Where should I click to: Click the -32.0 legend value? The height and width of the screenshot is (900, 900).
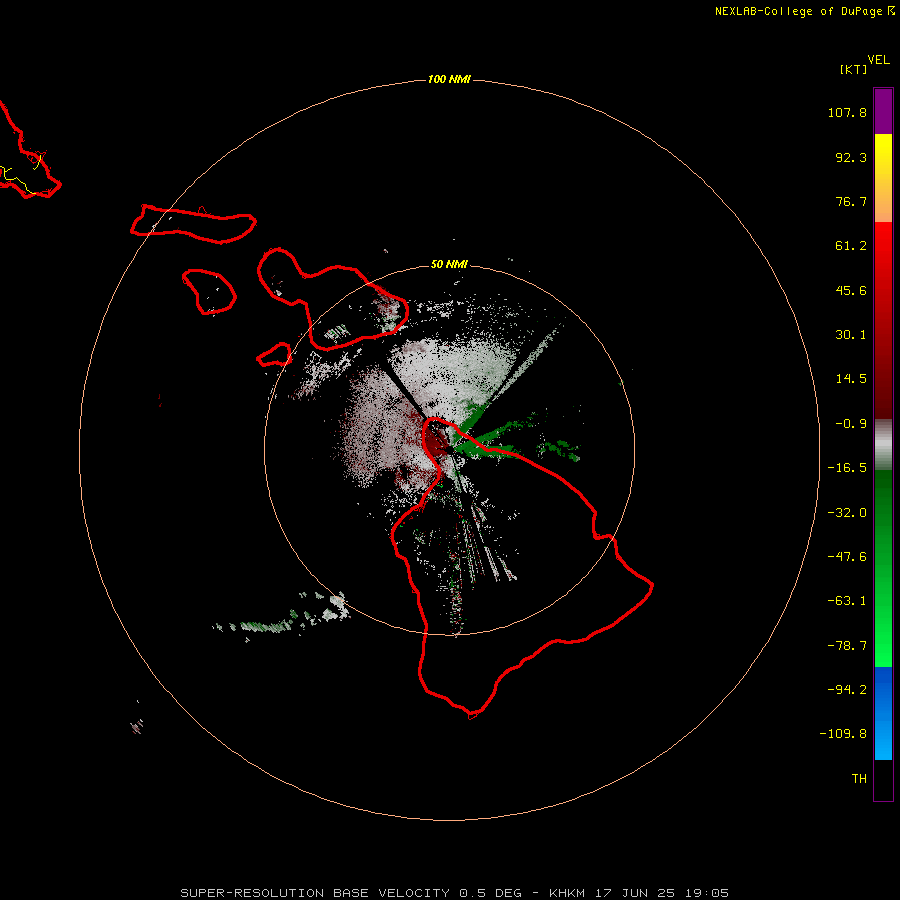click(847, 513)
